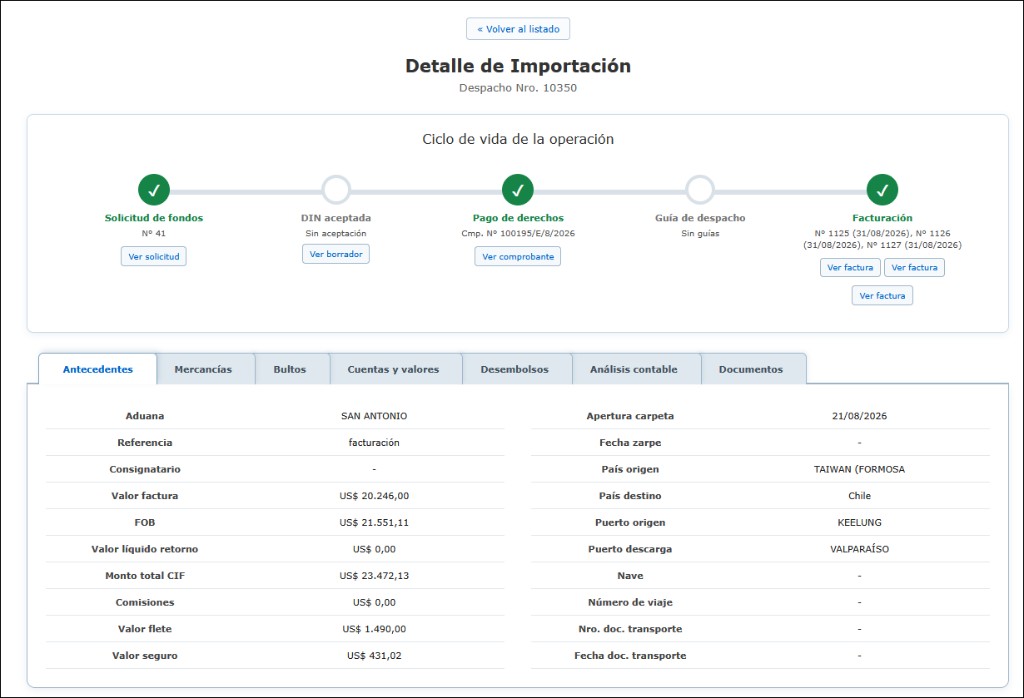Click the facturación referencia value
This screenshot has width=1024, height=698.
coord(374,443)
